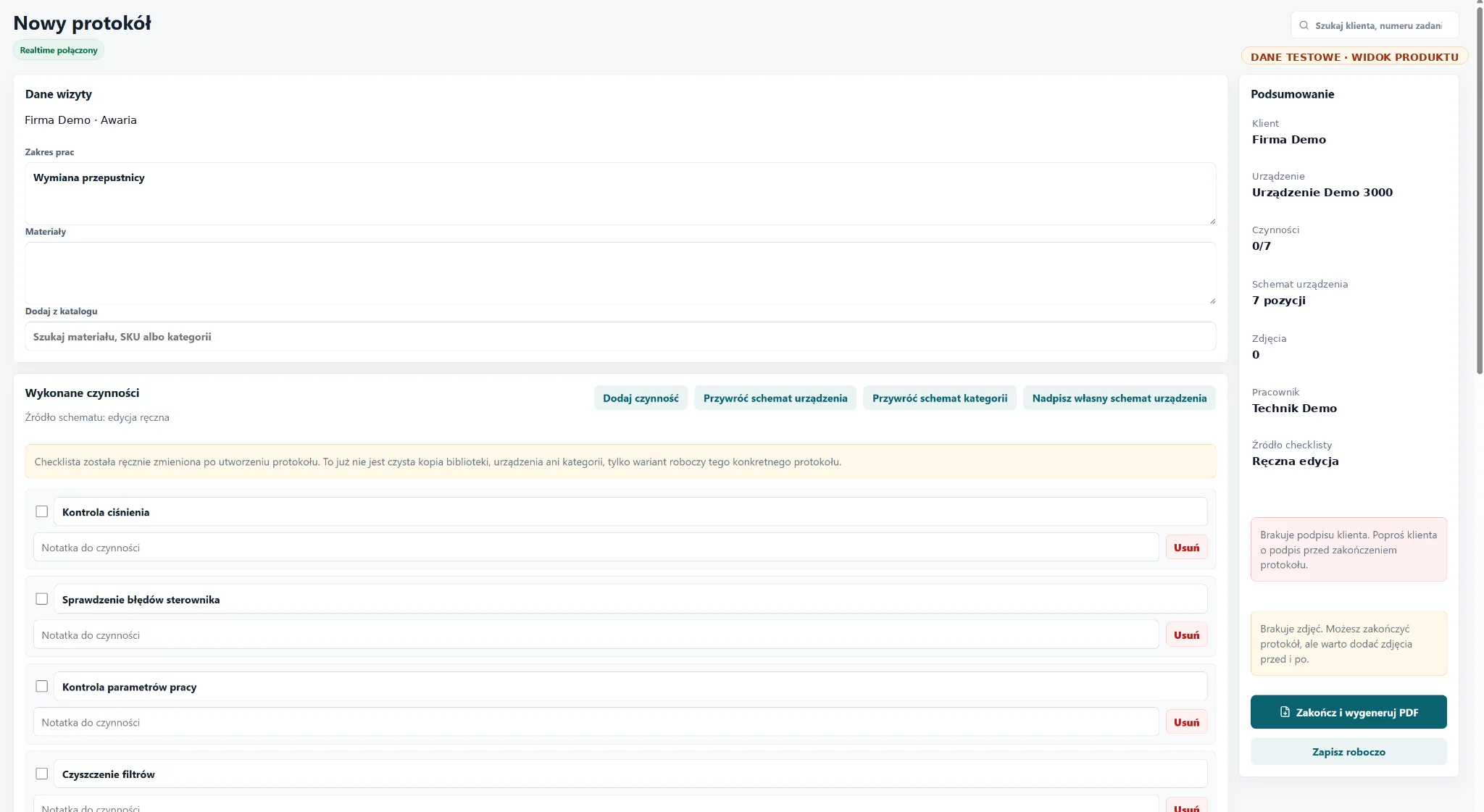Edit the Kontrola parametrów pracy name field

tap(630, 687)
